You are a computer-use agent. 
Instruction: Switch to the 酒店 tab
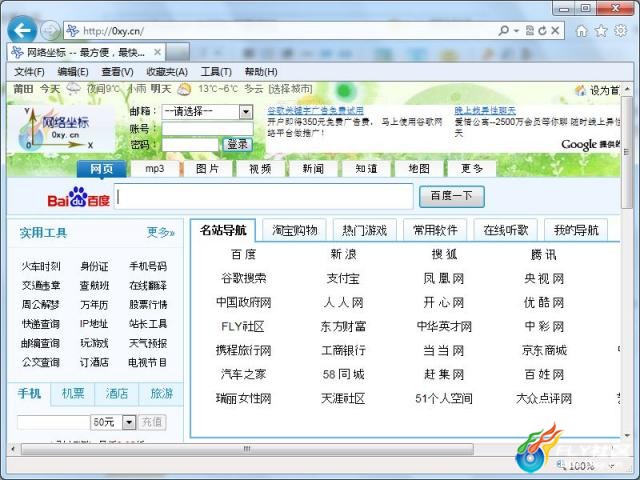(x=117, y=393)
